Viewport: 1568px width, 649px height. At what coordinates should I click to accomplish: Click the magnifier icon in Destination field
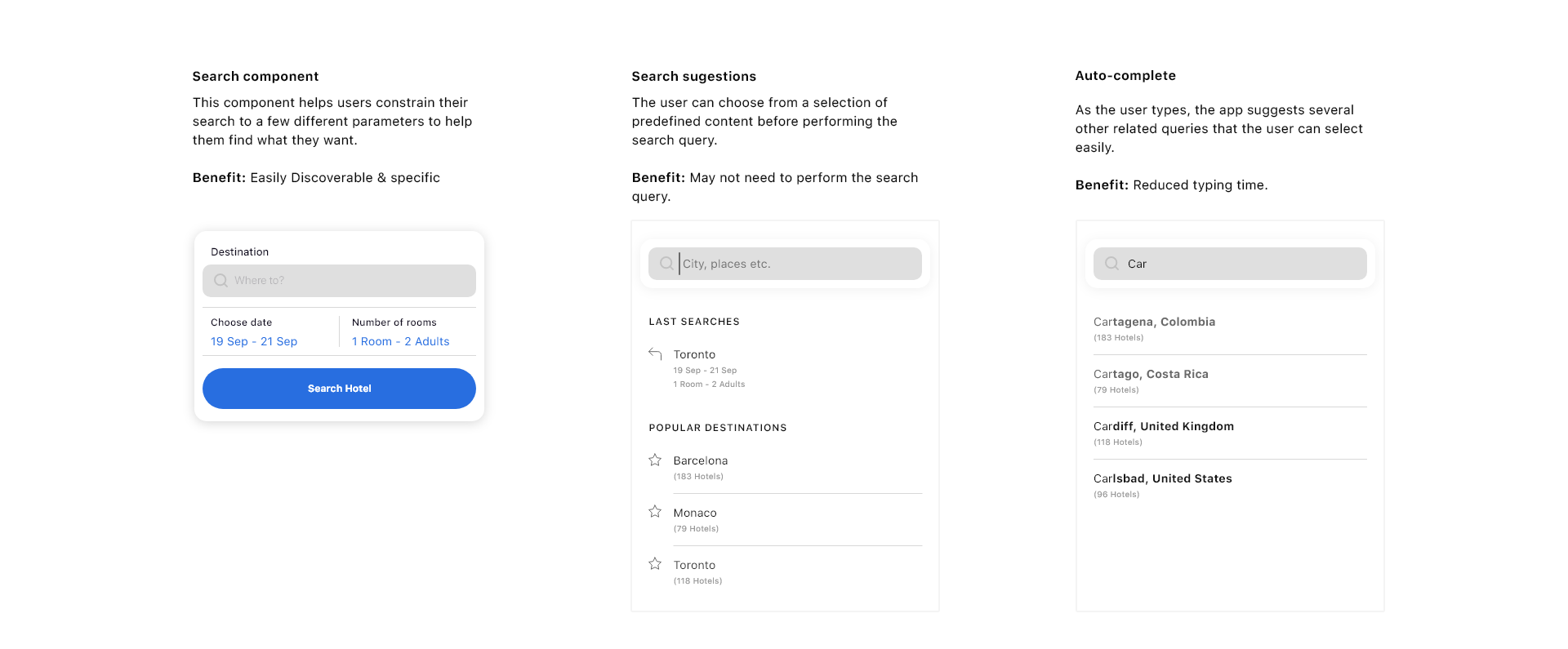coord(220,281)
